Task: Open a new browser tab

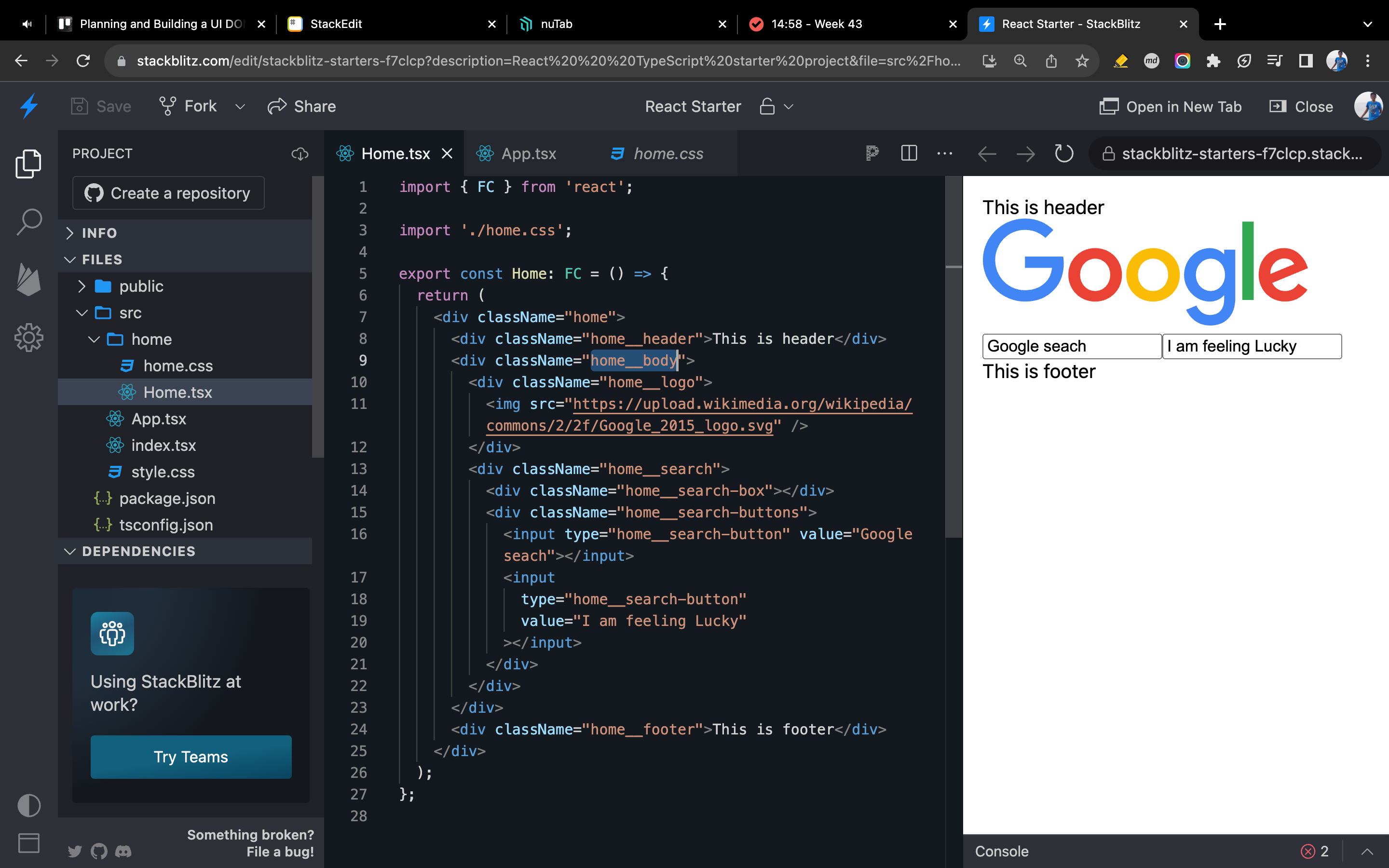Action: coord(1220,24)
